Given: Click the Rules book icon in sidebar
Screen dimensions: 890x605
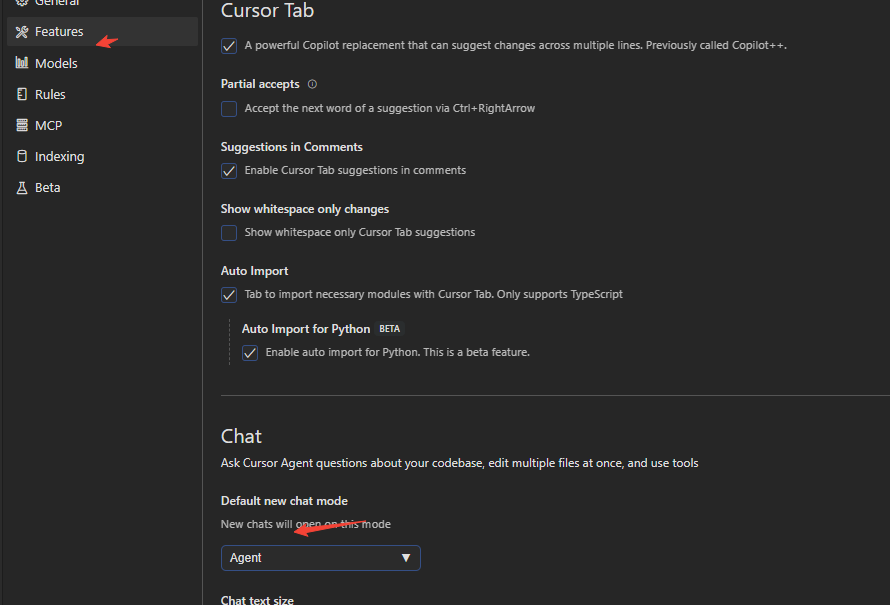Looking at the screenshot, I should click(22, 94).
